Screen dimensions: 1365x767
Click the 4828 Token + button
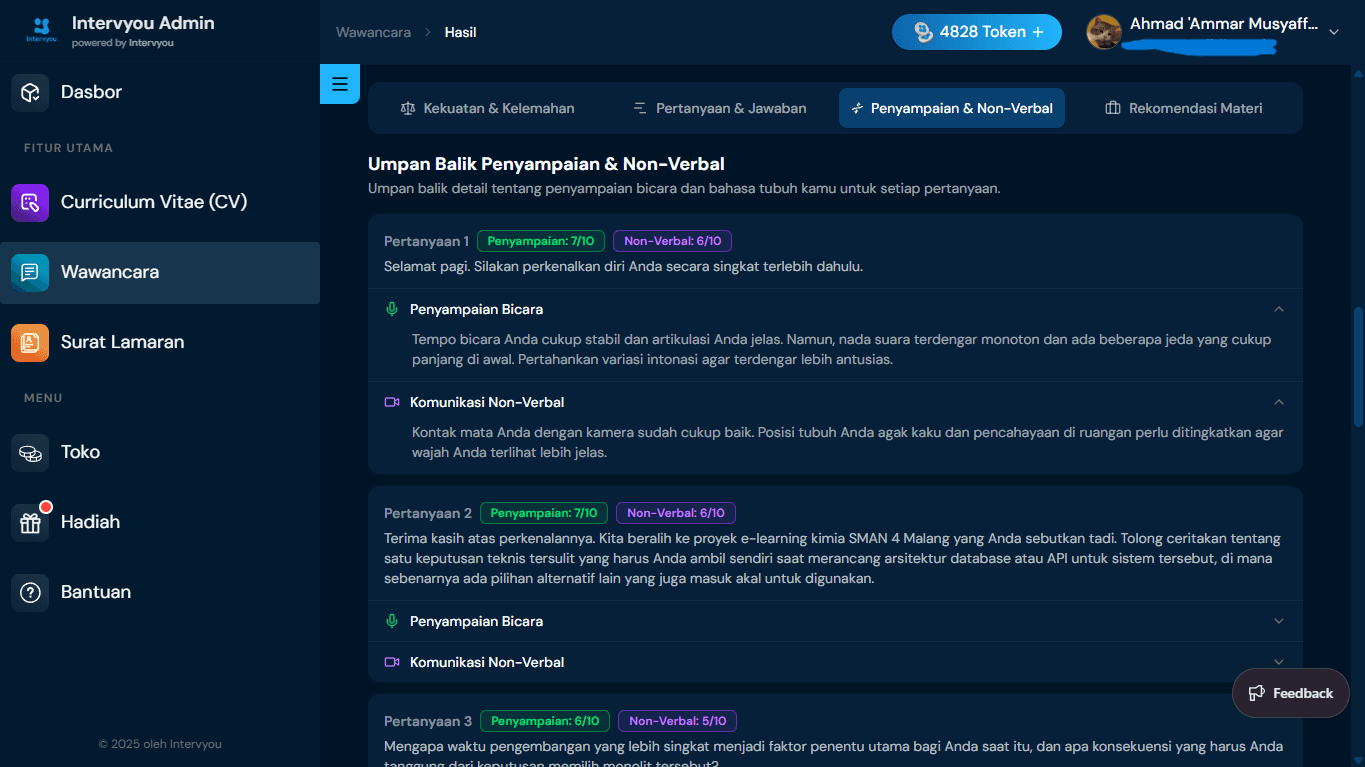tap(977, 32)
